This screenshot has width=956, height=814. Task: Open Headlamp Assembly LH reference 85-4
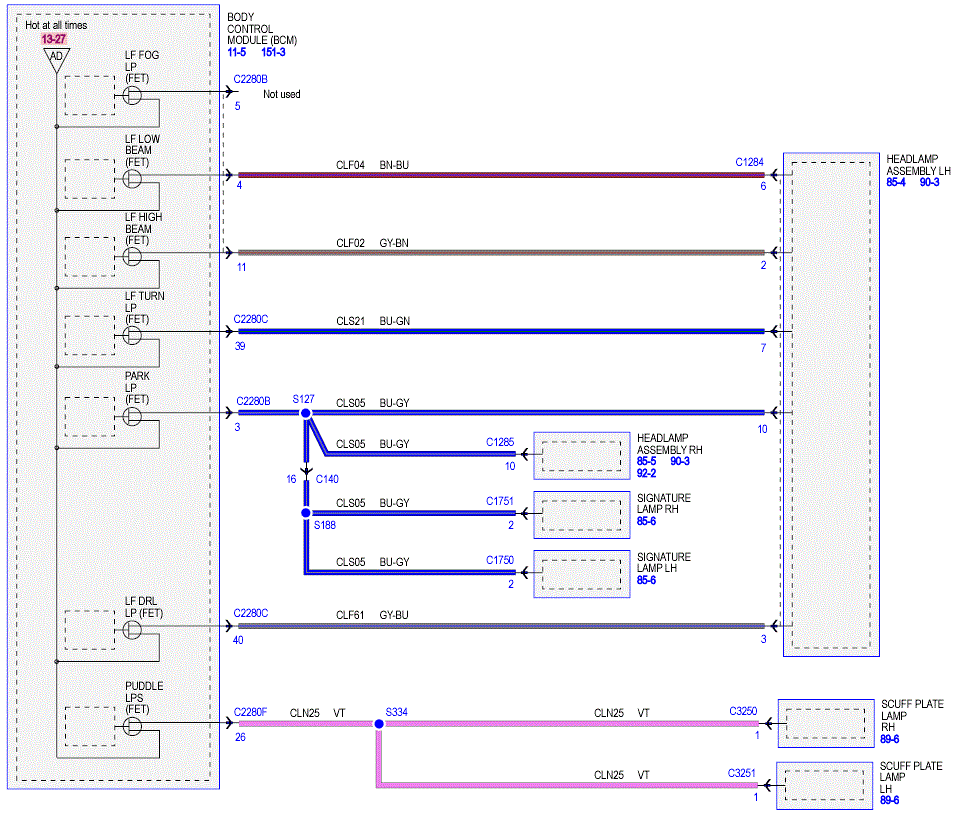pos(896,182)
